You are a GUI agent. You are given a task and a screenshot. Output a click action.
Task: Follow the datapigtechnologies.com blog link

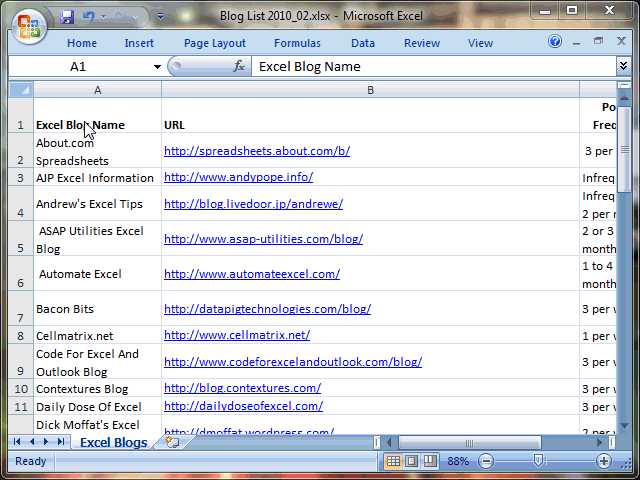(x=267, y=309)
